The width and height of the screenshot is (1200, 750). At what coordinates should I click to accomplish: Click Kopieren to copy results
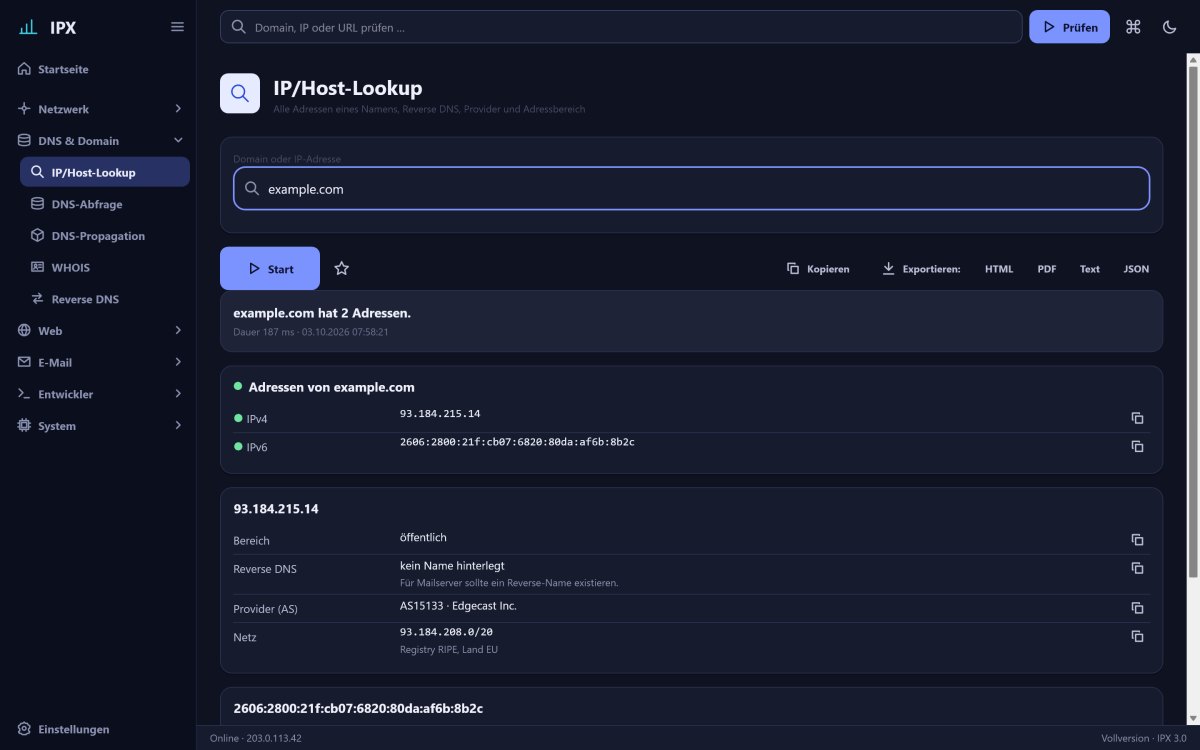818,268
